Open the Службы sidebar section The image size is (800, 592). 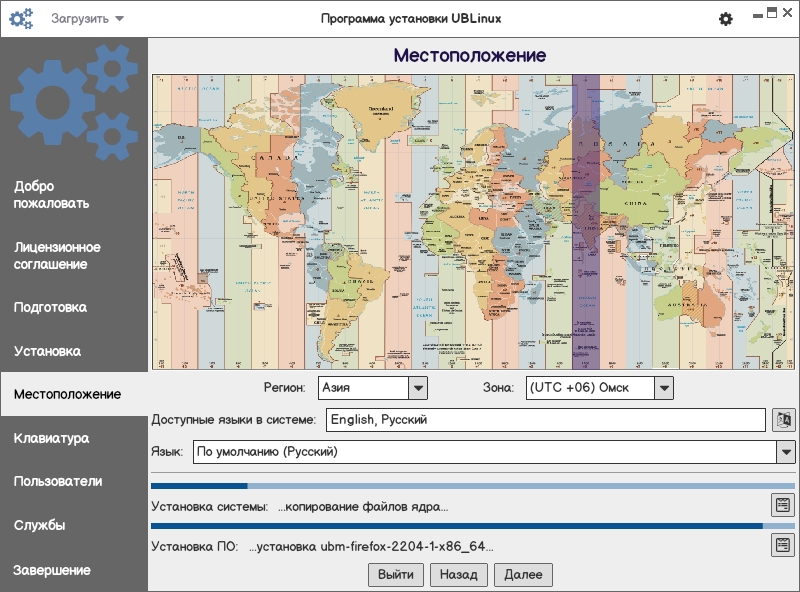(x=40, y=525)
